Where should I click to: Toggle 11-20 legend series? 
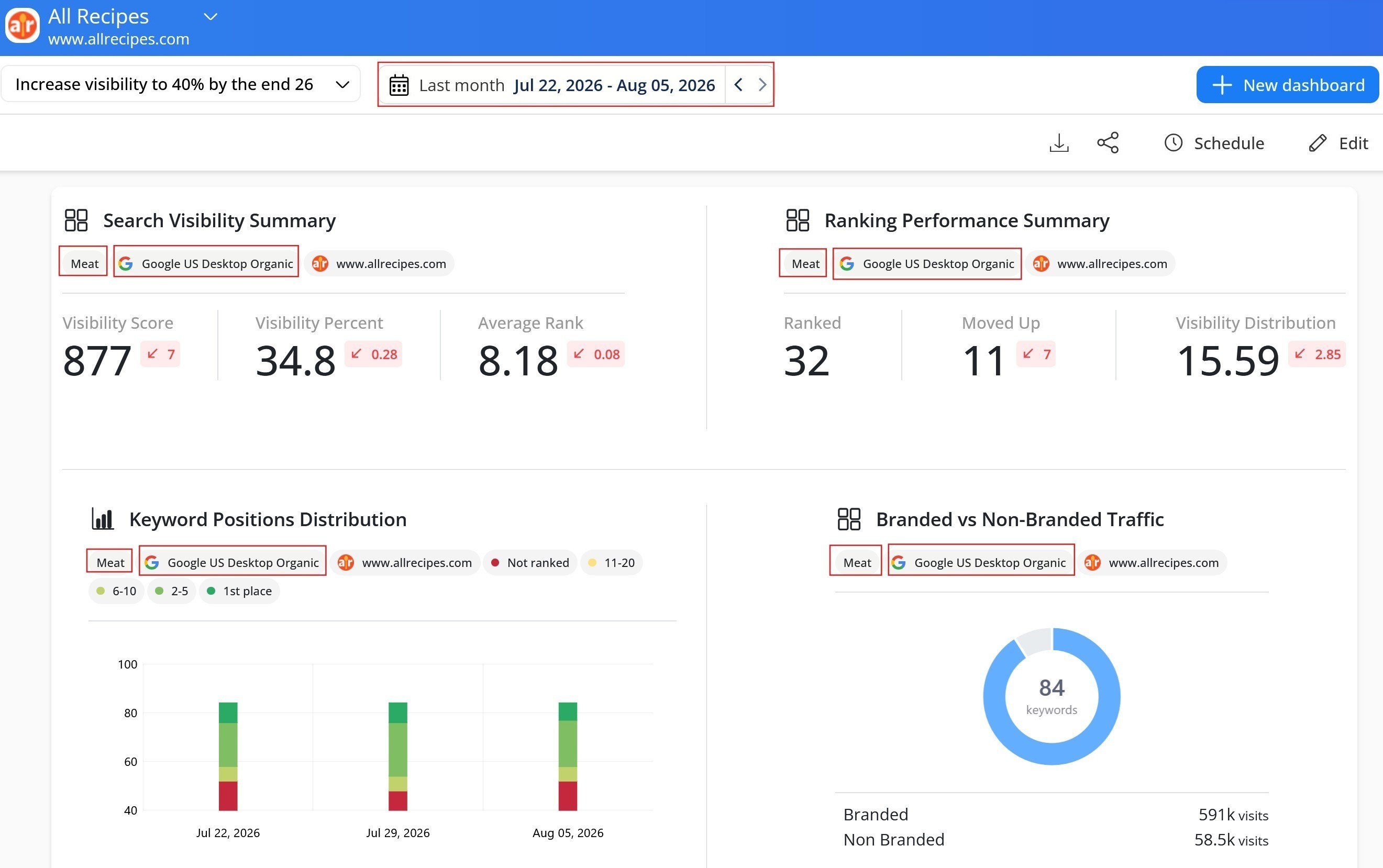tap(612, 563)
